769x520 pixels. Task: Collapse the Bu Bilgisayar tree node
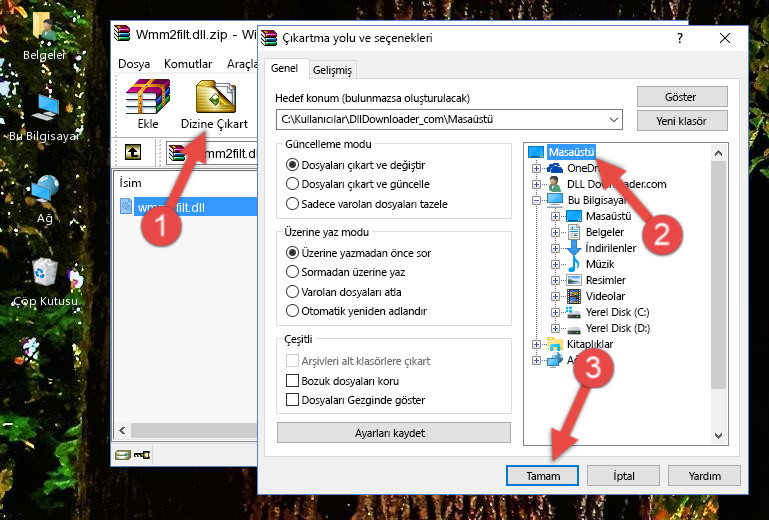pos(536,200)
